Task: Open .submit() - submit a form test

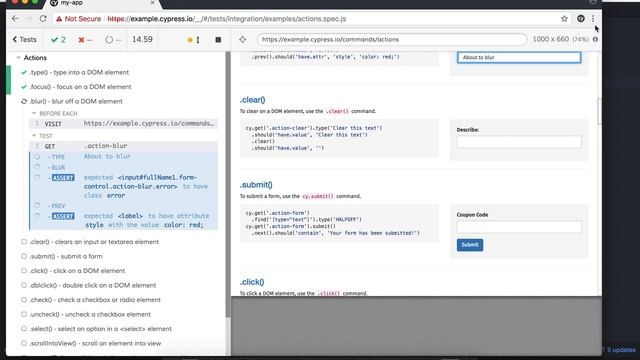Action: click(66, 256)
